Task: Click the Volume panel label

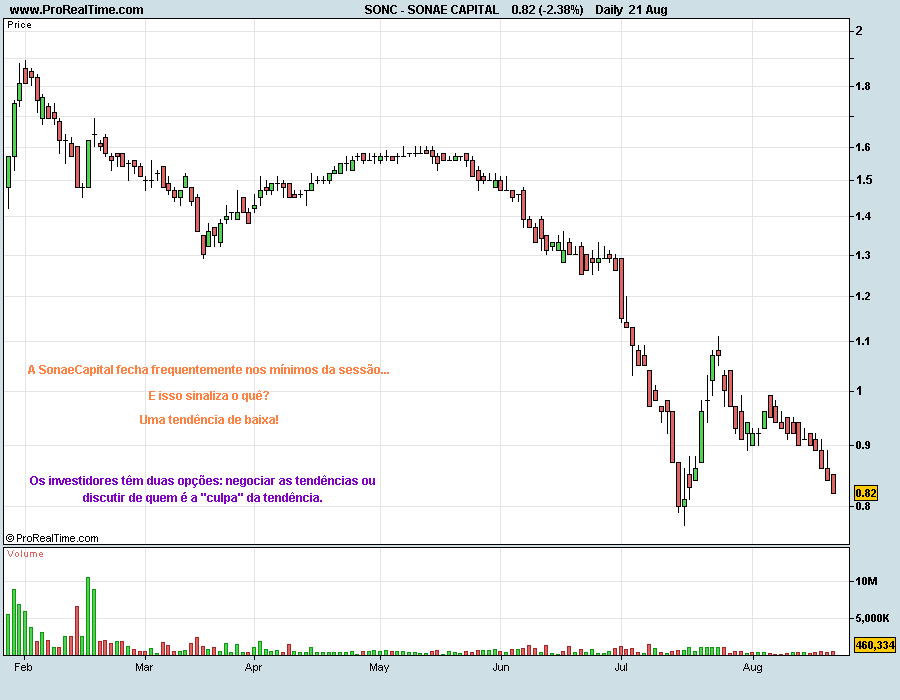Action: [x=25, y=554]
